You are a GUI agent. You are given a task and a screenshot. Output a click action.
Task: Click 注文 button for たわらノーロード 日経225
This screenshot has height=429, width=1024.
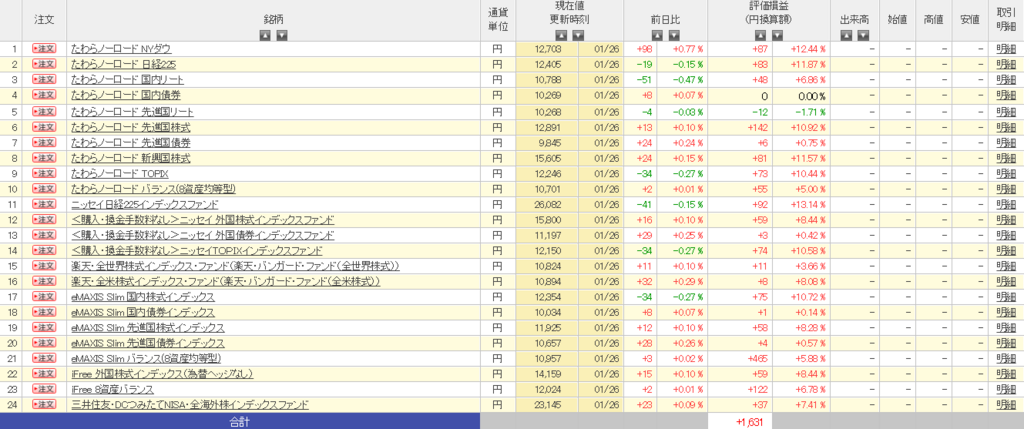point(44,64)
